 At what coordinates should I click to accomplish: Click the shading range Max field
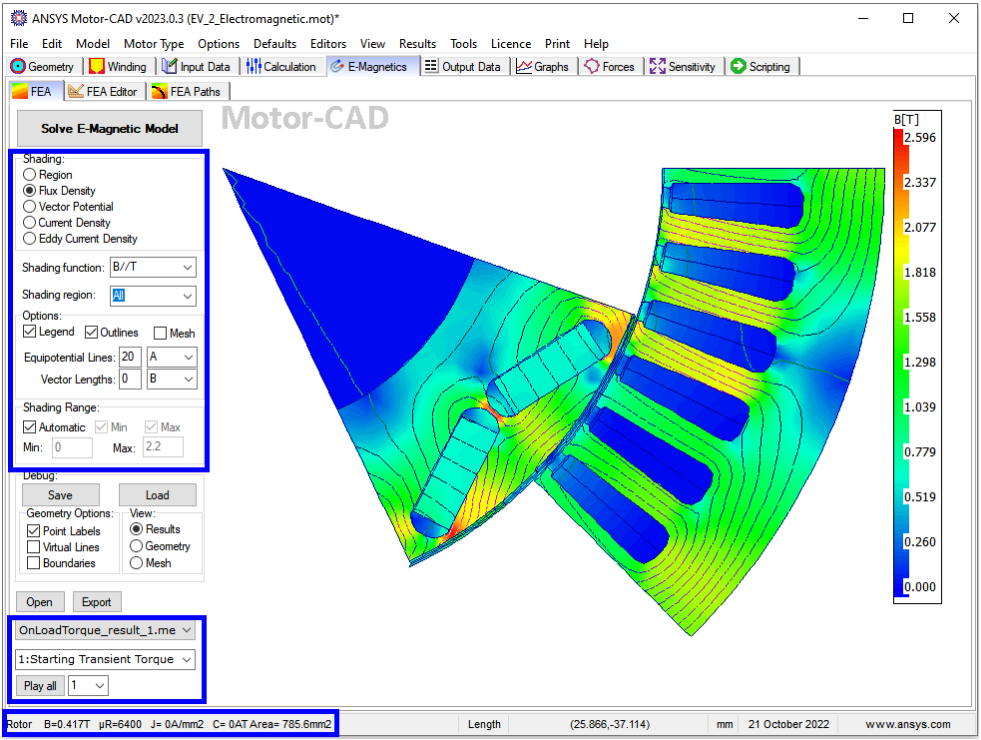point(163,447)
